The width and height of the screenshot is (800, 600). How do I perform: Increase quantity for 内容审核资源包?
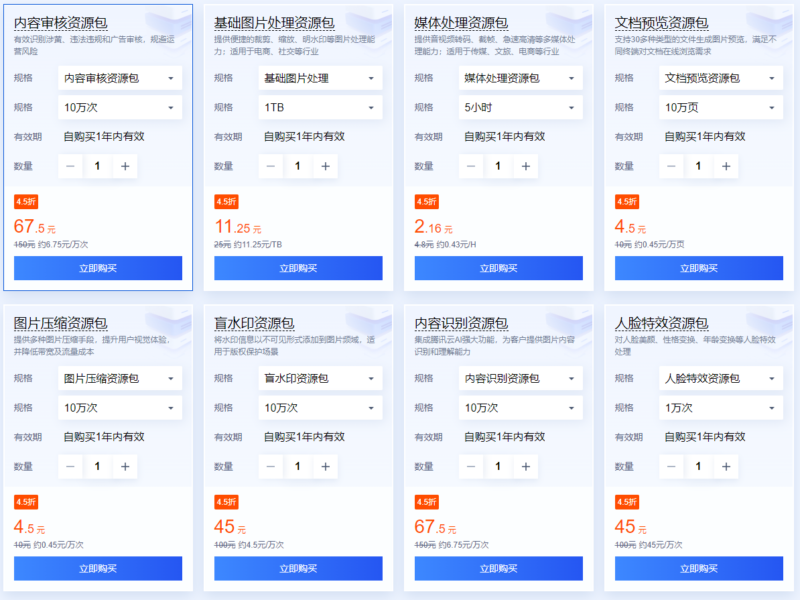tap(125, 166)
